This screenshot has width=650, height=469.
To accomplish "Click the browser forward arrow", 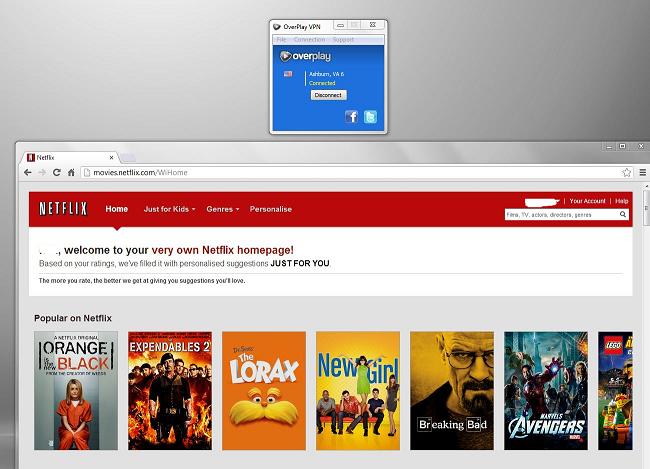I will (x=42, y=173).
